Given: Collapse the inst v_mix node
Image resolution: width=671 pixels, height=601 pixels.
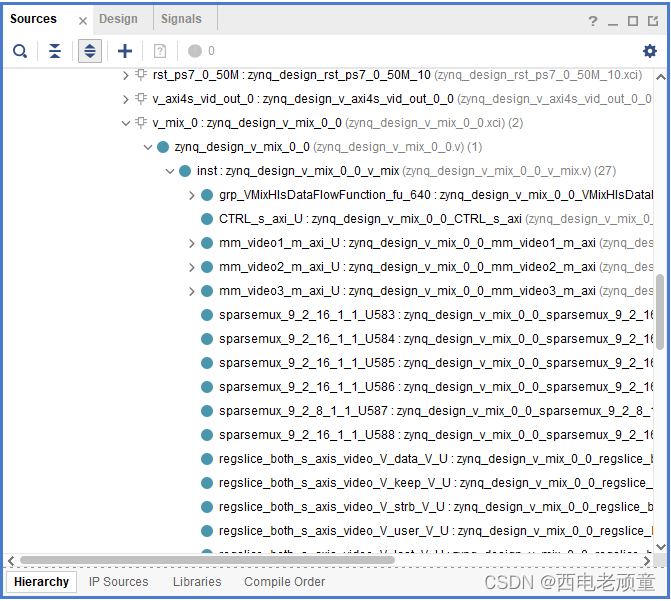Looking at the screenshot, I should 170,172.
